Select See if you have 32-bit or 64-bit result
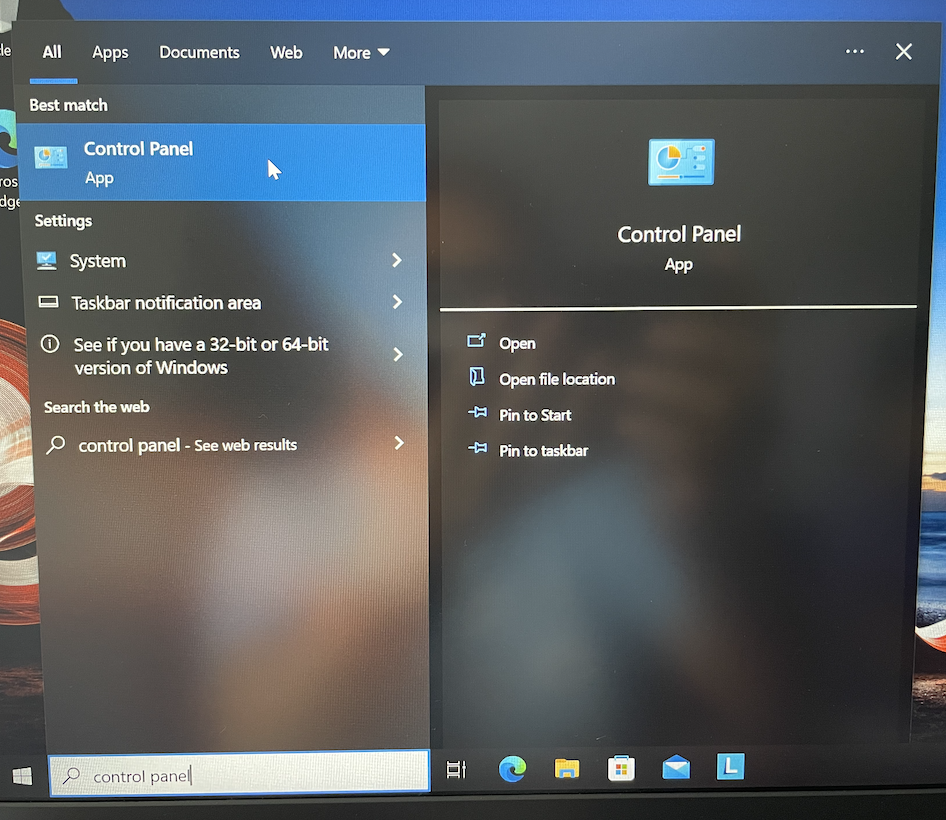This screenshot has width=946, height=820. click(x=221, y=355)
